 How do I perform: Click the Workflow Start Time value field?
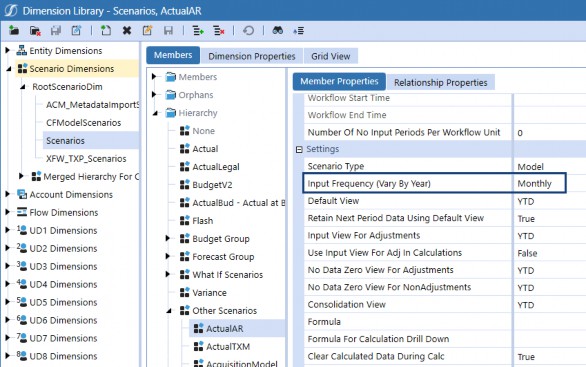click(x=550, y=98)
